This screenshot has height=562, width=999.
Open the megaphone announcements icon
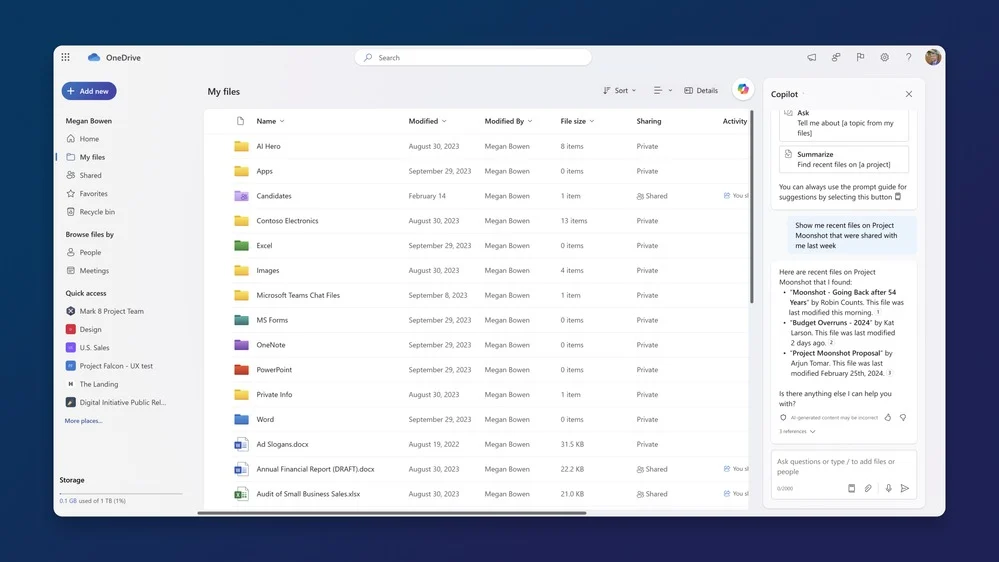pyautogui.click(x=812, y=57)
